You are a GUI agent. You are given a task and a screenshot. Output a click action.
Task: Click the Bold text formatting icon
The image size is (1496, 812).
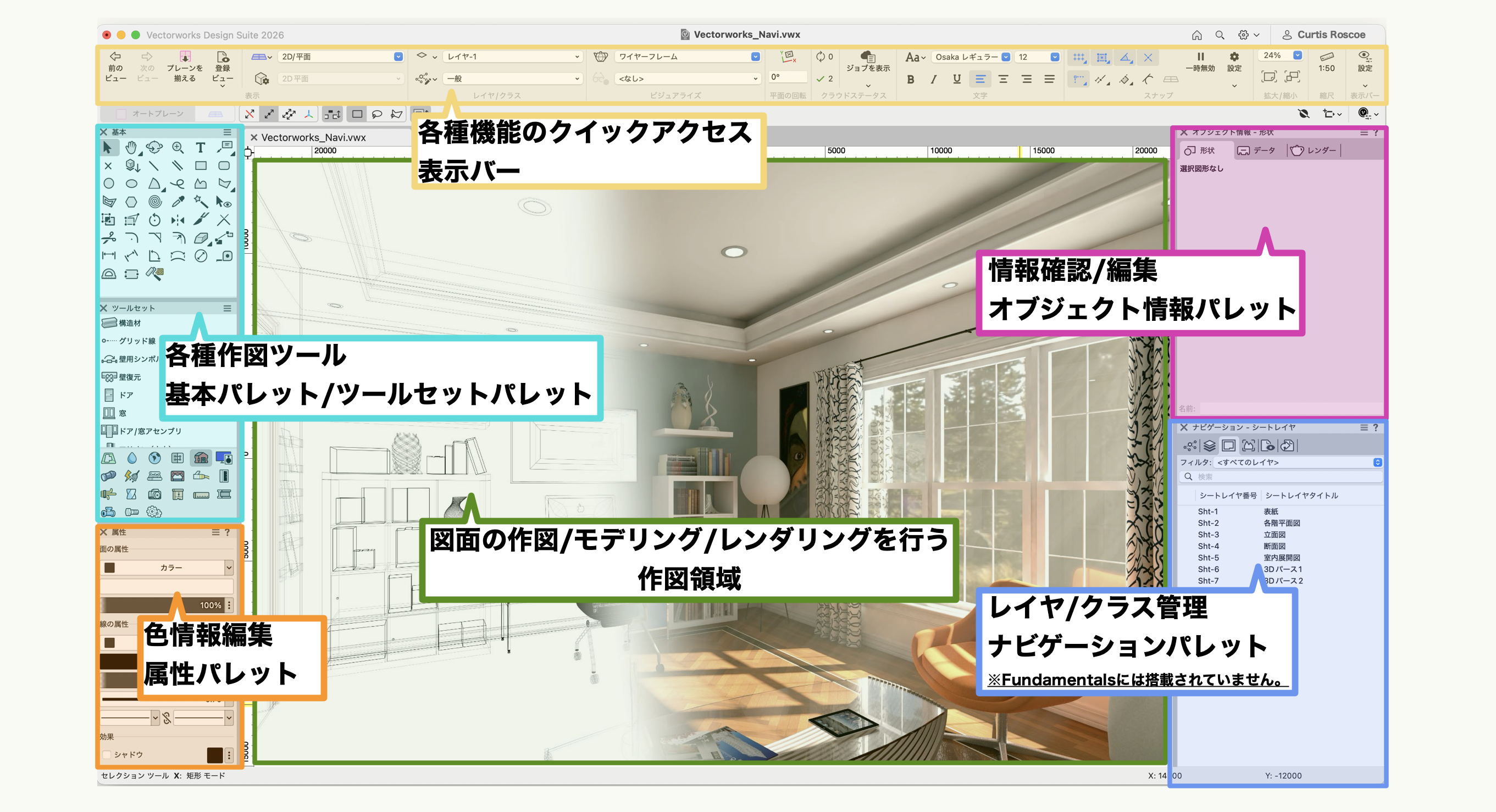(911, 80)
